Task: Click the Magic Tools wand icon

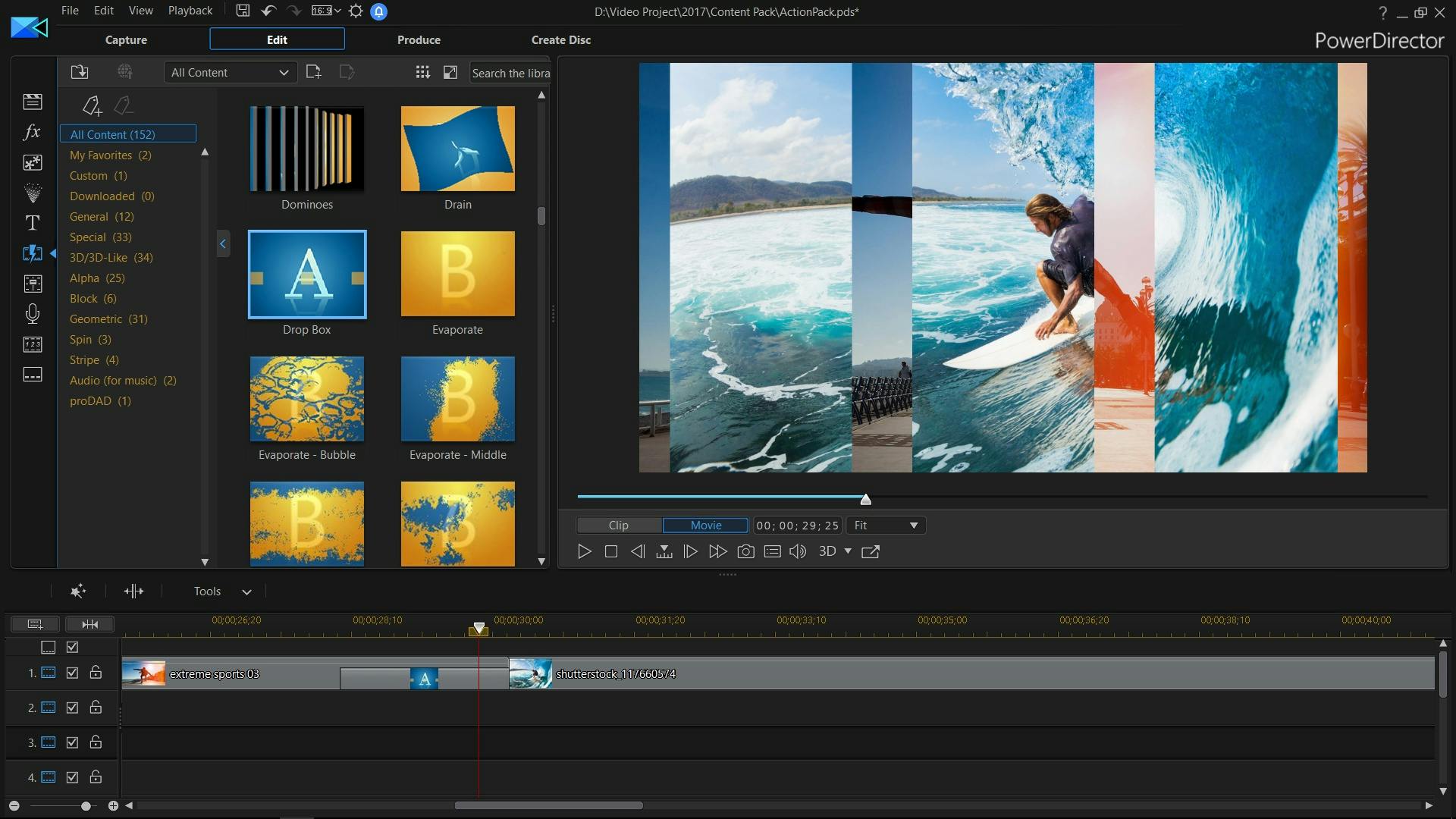Action: coord(78,591)
